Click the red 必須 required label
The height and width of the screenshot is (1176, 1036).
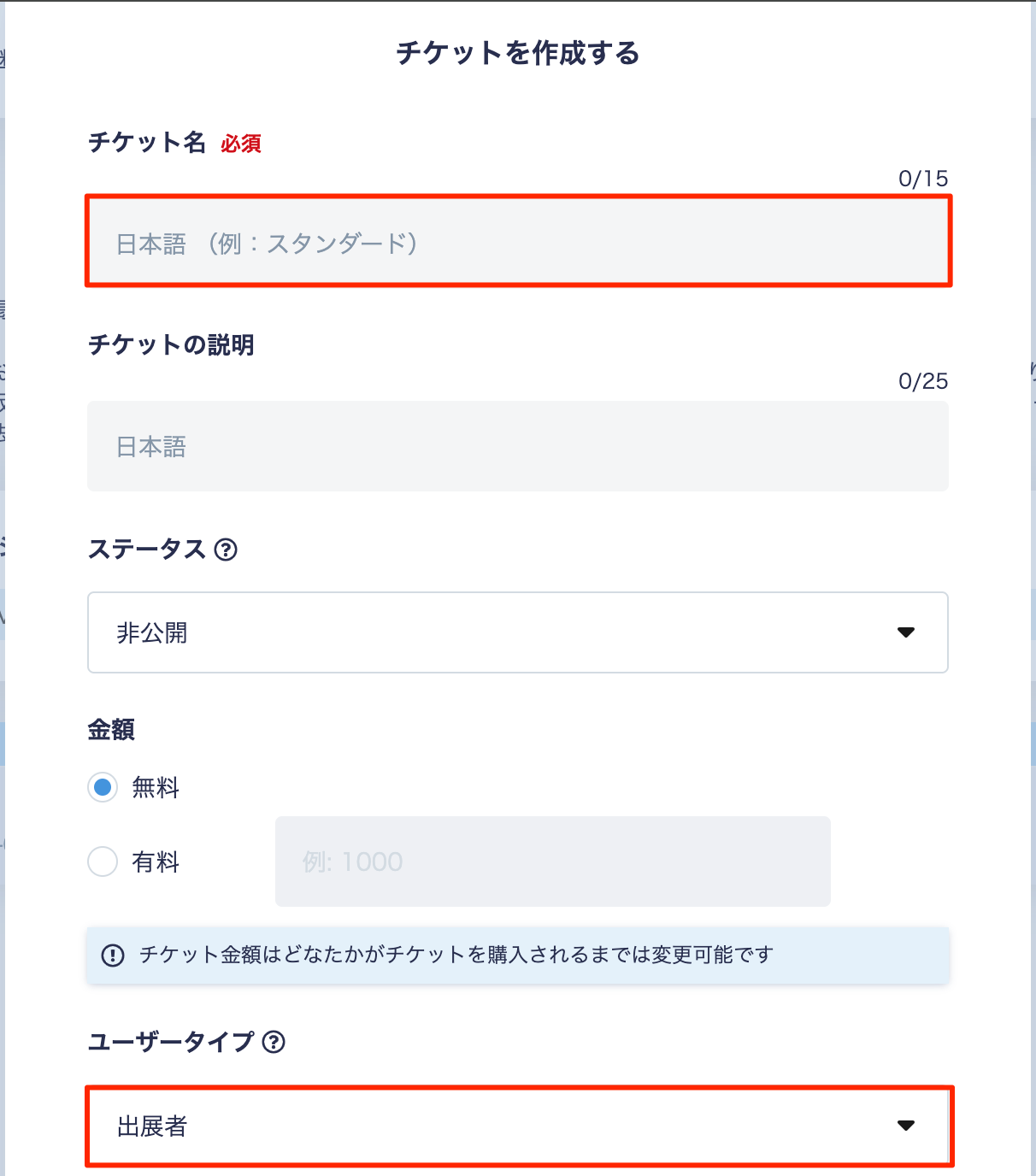pyautogui.click(x=241, y=144)
